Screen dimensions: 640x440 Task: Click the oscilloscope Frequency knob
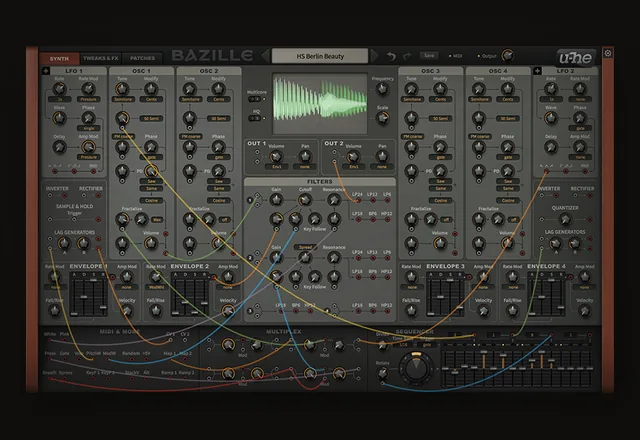pyautogui.click(x=382, y=89)
